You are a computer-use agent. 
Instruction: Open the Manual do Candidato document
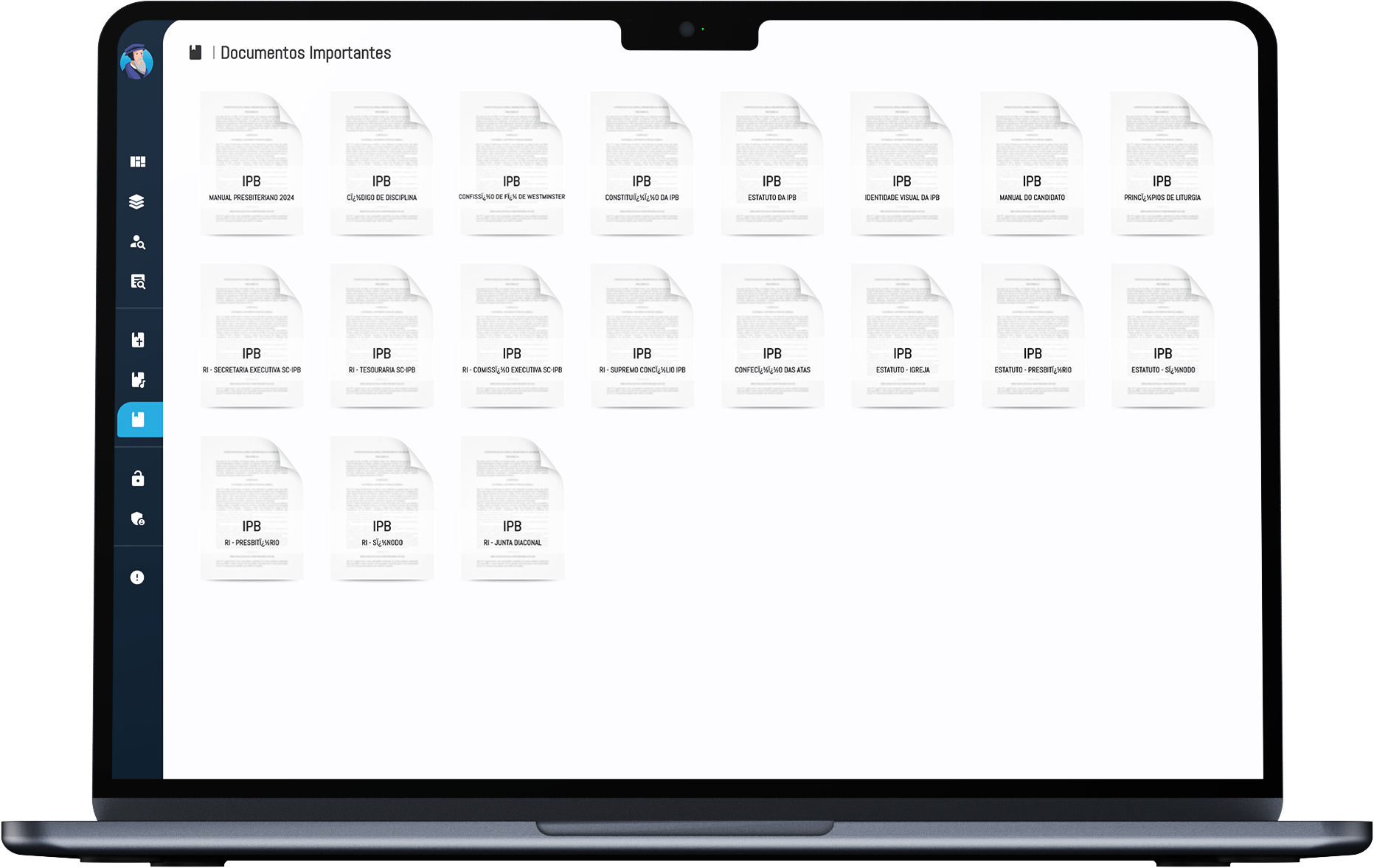click(1032, 164)
